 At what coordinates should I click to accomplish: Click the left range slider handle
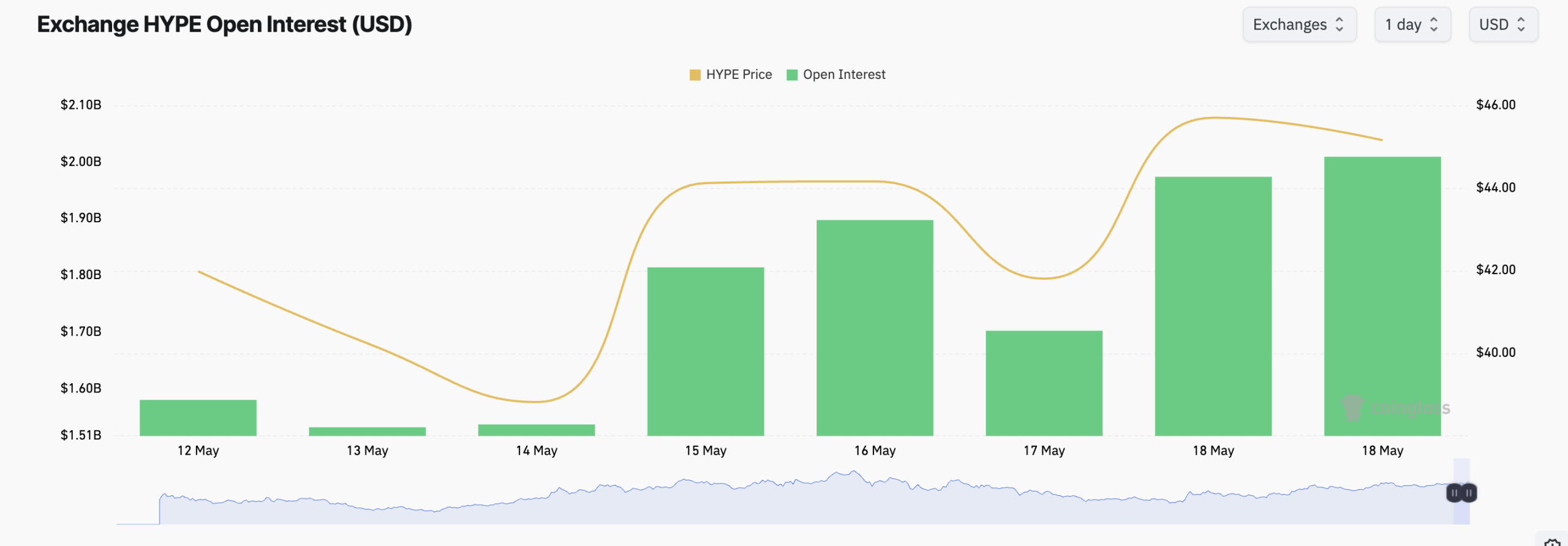(1454, 493)
